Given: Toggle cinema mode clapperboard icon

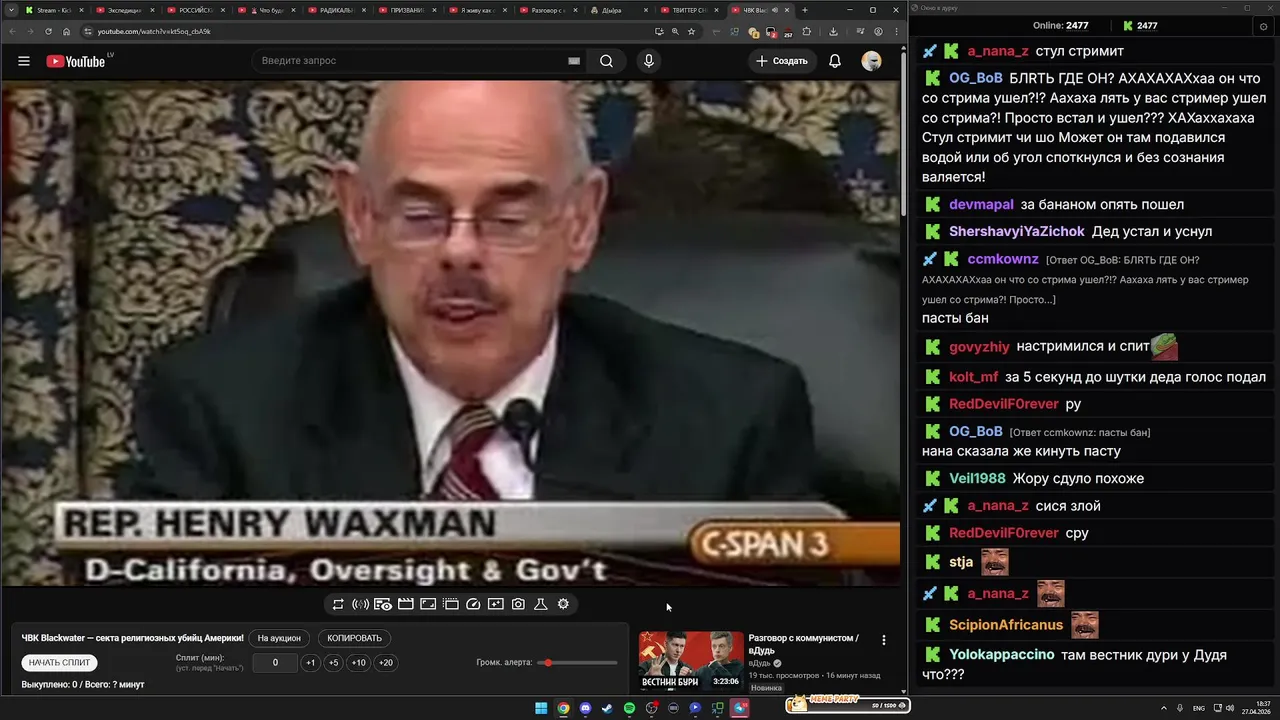Looking at the screenshot, I should pos(406,604).
